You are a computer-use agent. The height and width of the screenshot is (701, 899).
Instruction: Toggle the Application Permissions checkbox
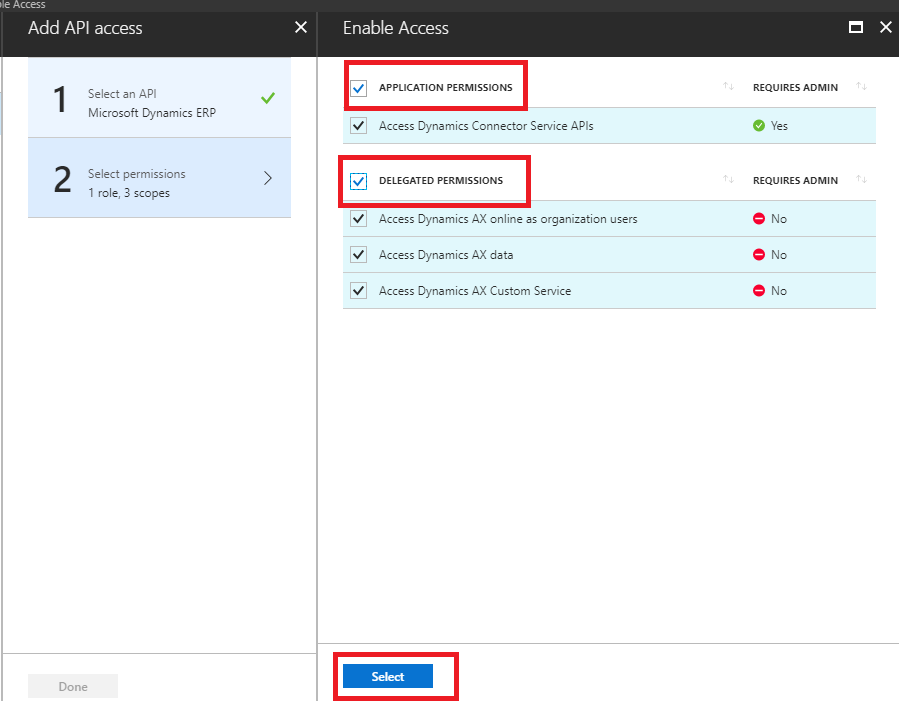(x=359, y=88)
